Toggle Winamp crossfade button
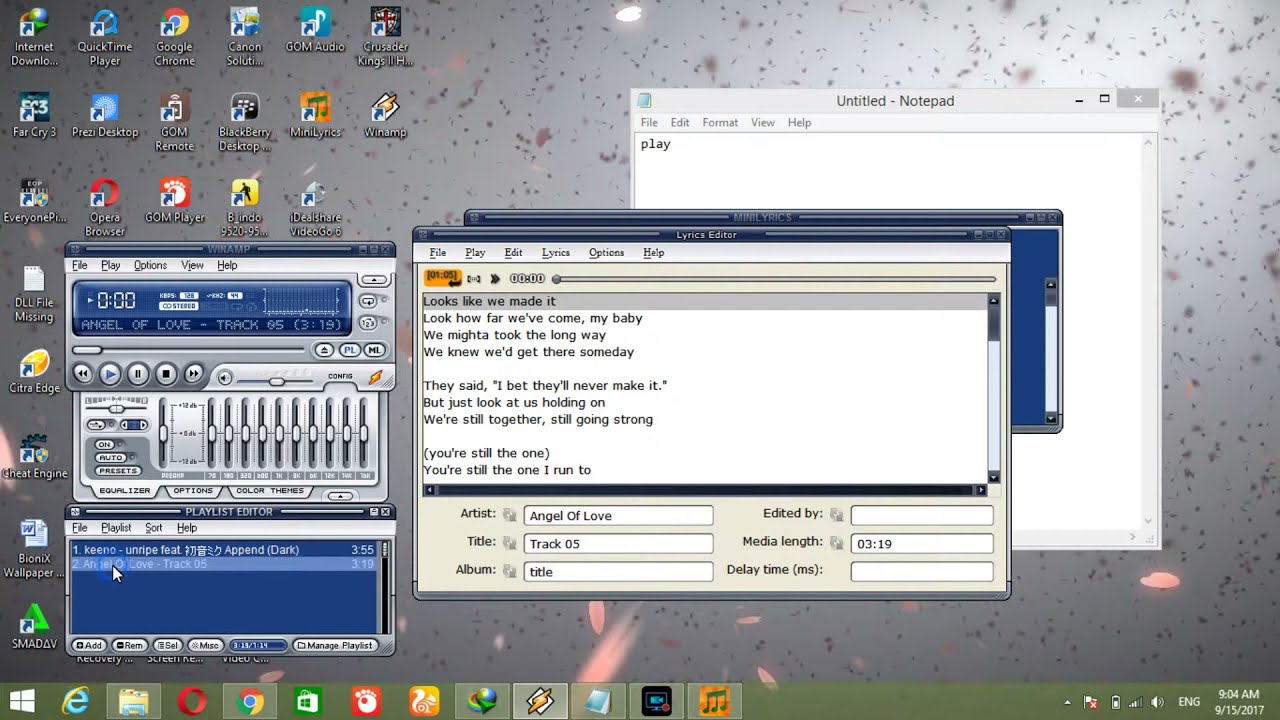Image resolution: width=1280 pixels, height=720 pixels. 96,425
